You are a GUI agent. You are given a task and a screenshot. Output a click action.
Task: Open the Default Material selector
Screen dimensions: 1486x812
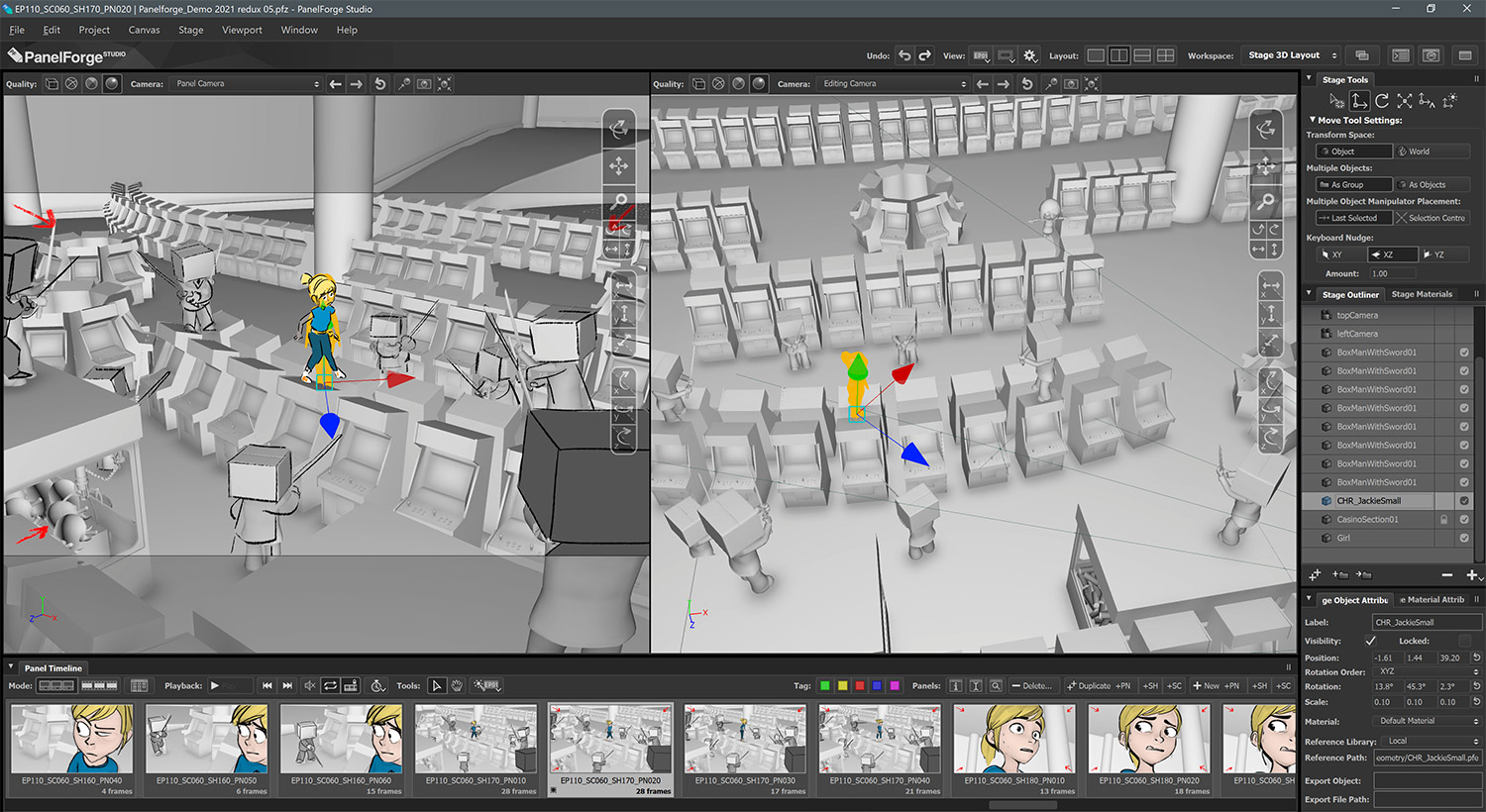pyautogui.click(x=1428, y=721)
